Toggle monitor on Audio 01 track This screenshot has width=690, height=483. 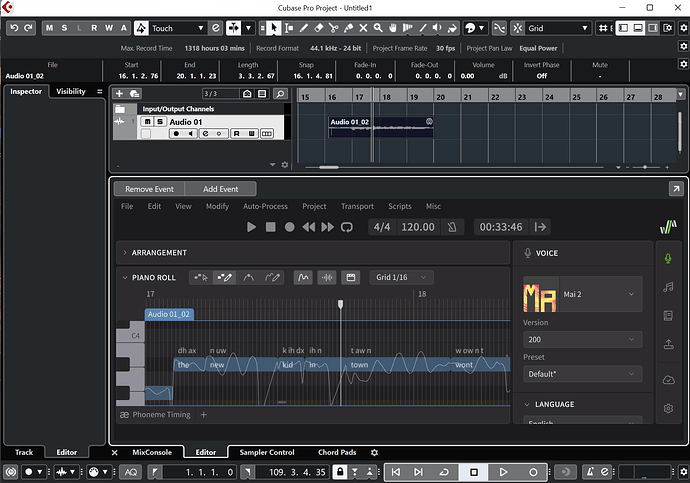[190, 133]
